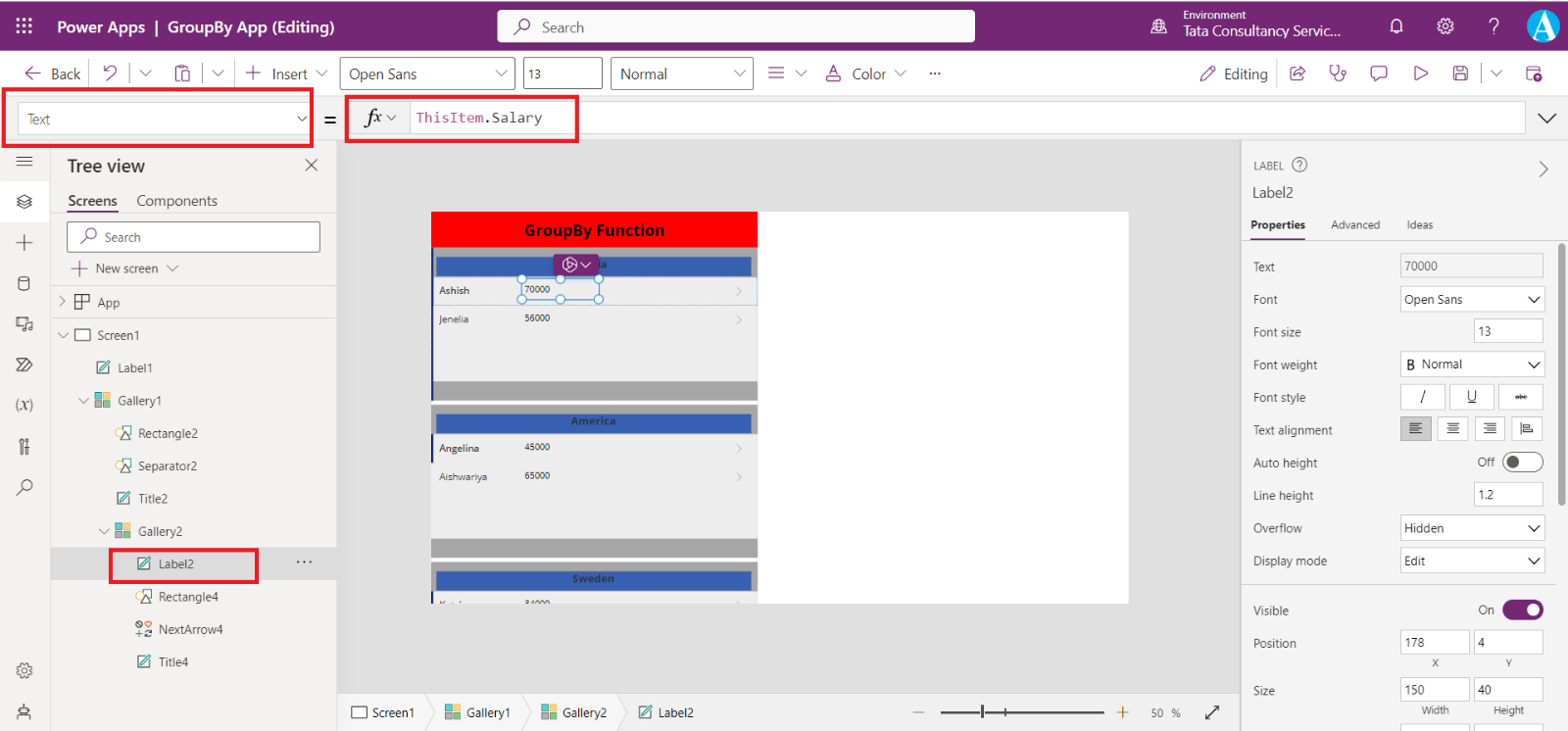The image size is (1568, 731).
Task: Click fit-to-window icon beside zoom percentage
Action: [1212, 712]
